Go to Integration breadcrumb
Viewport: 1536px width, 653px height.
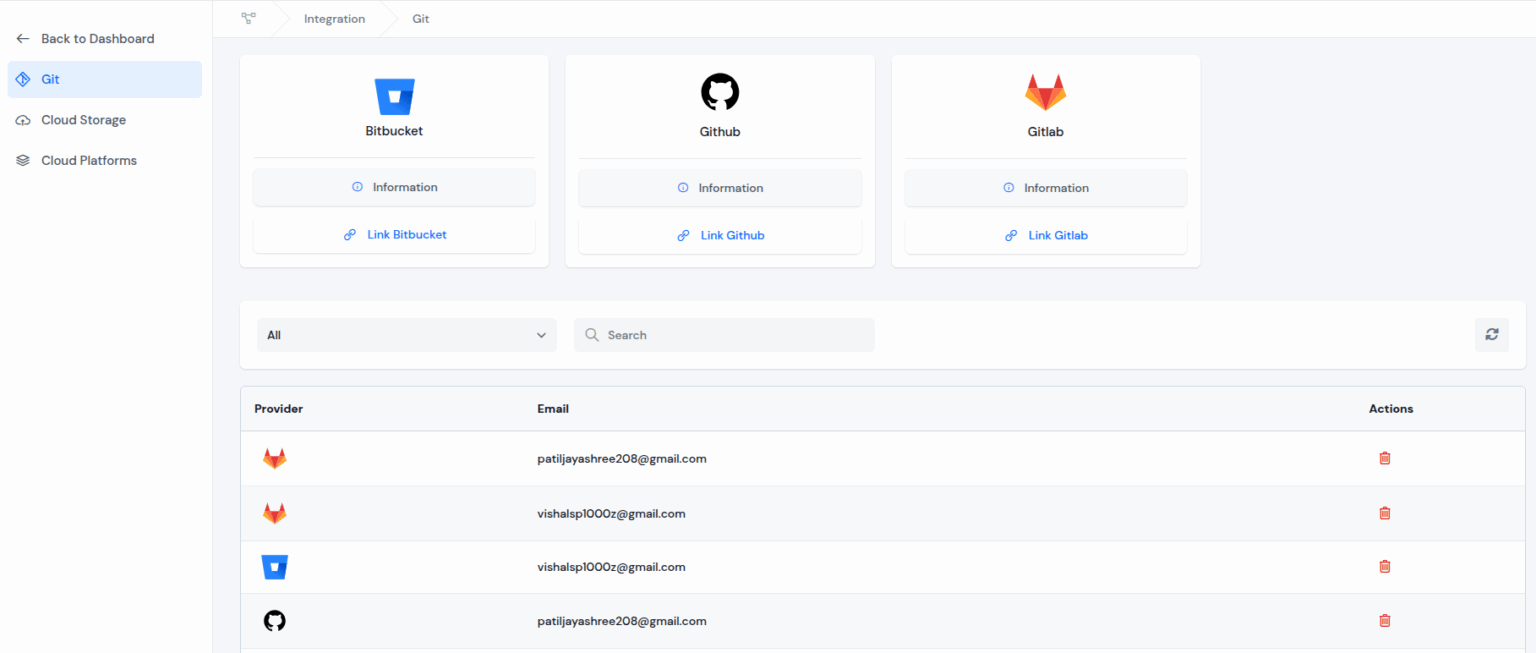334,19
